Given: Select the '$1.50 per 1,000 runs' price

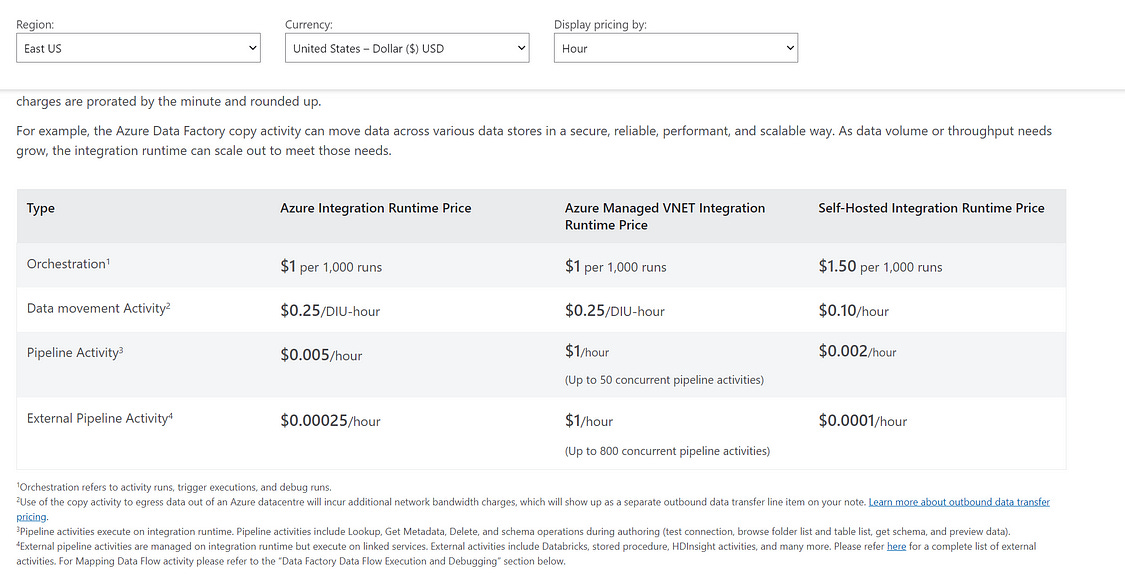Looking at the screenshot, I should [x=880, y=266].
